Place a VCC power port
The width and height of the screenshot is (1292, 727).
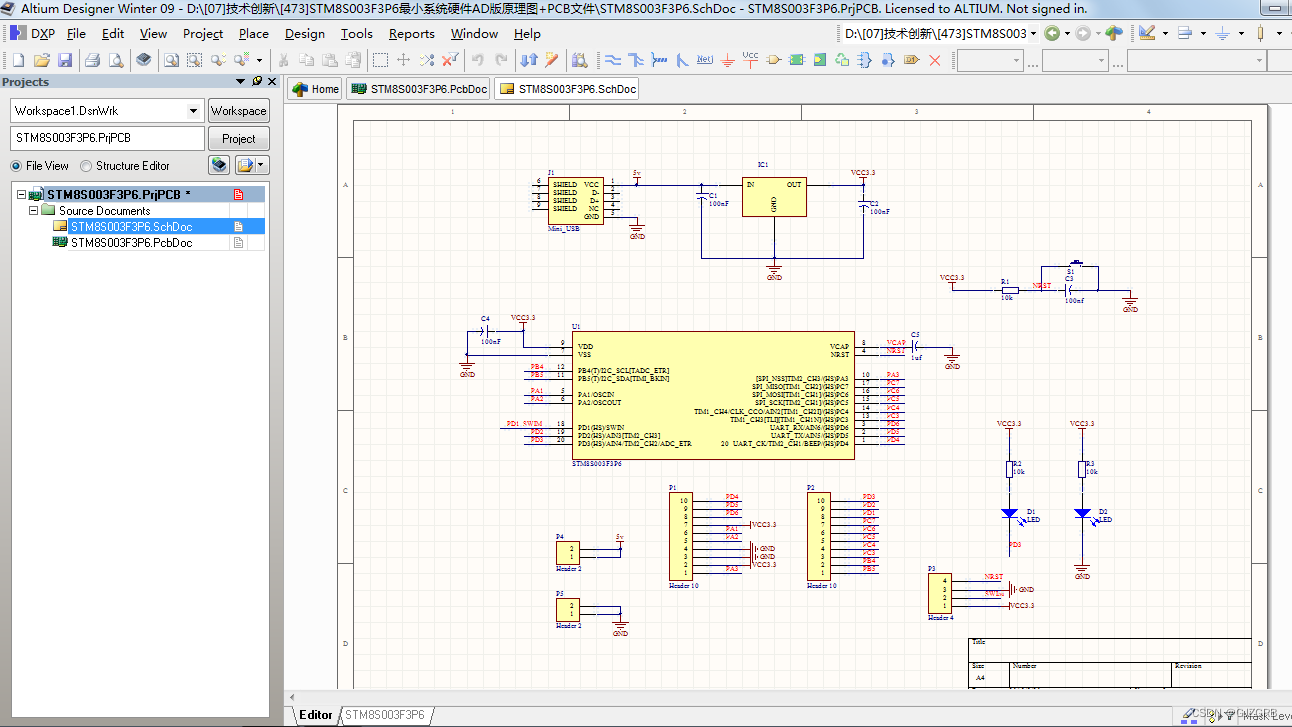(750, 60)
